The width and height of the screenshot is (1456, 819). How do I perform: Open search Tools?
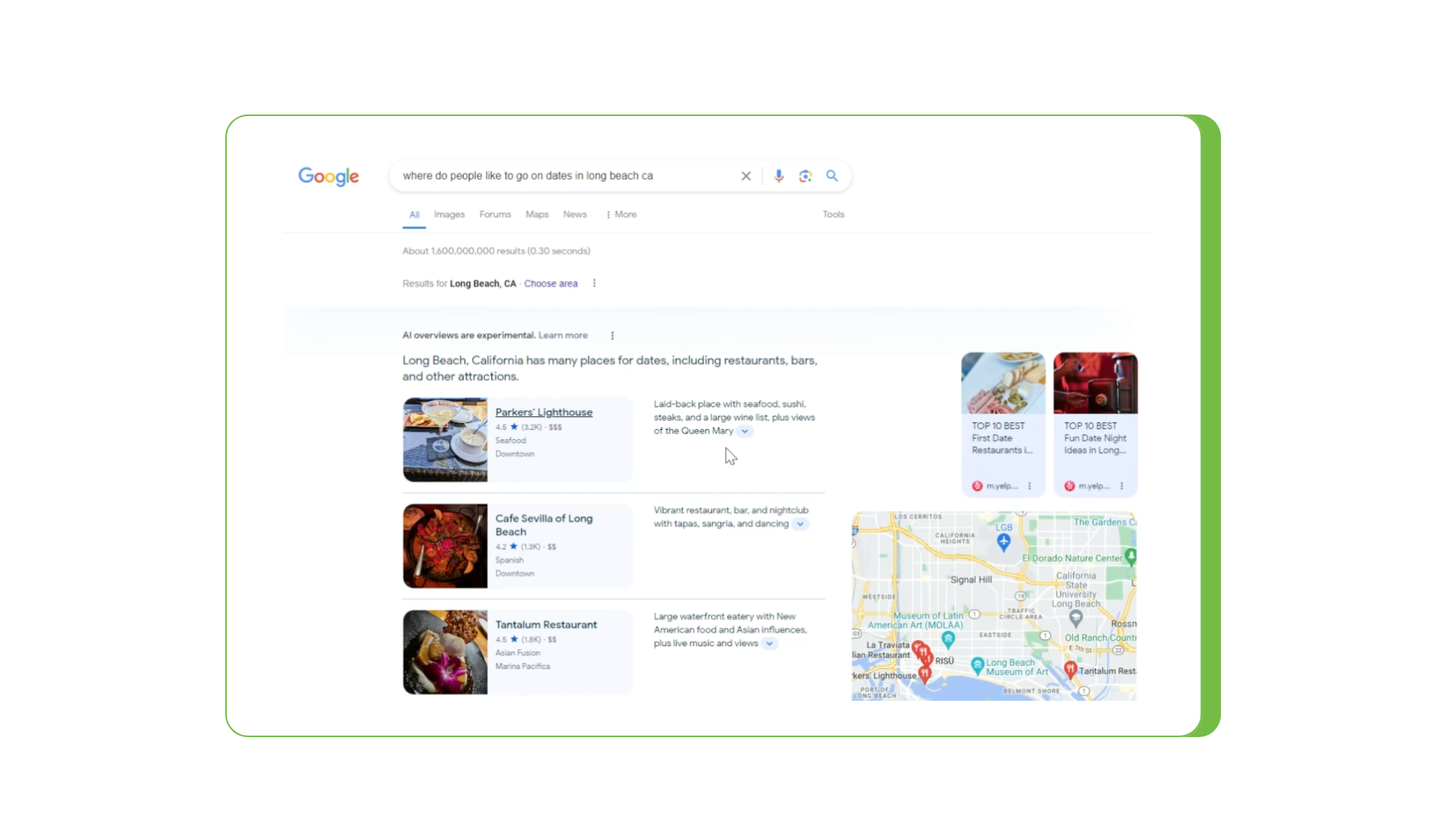833,215
